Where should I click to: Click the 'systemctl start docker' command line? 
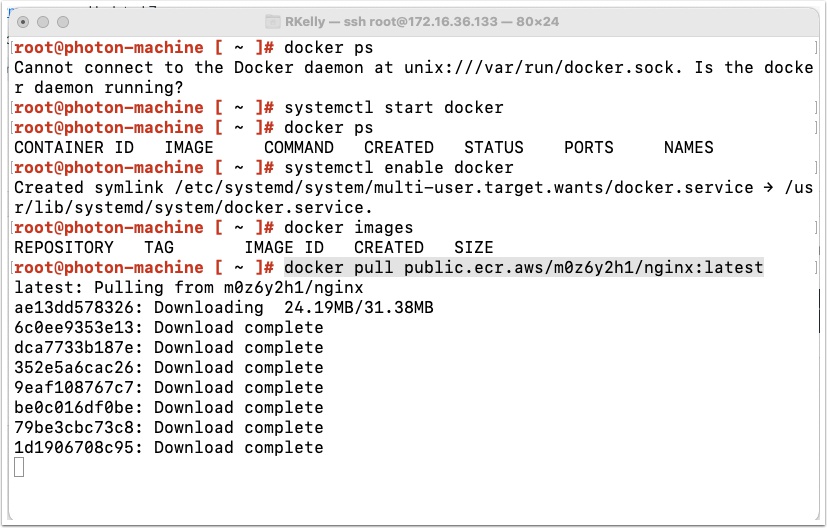click(x=394, y=108)
